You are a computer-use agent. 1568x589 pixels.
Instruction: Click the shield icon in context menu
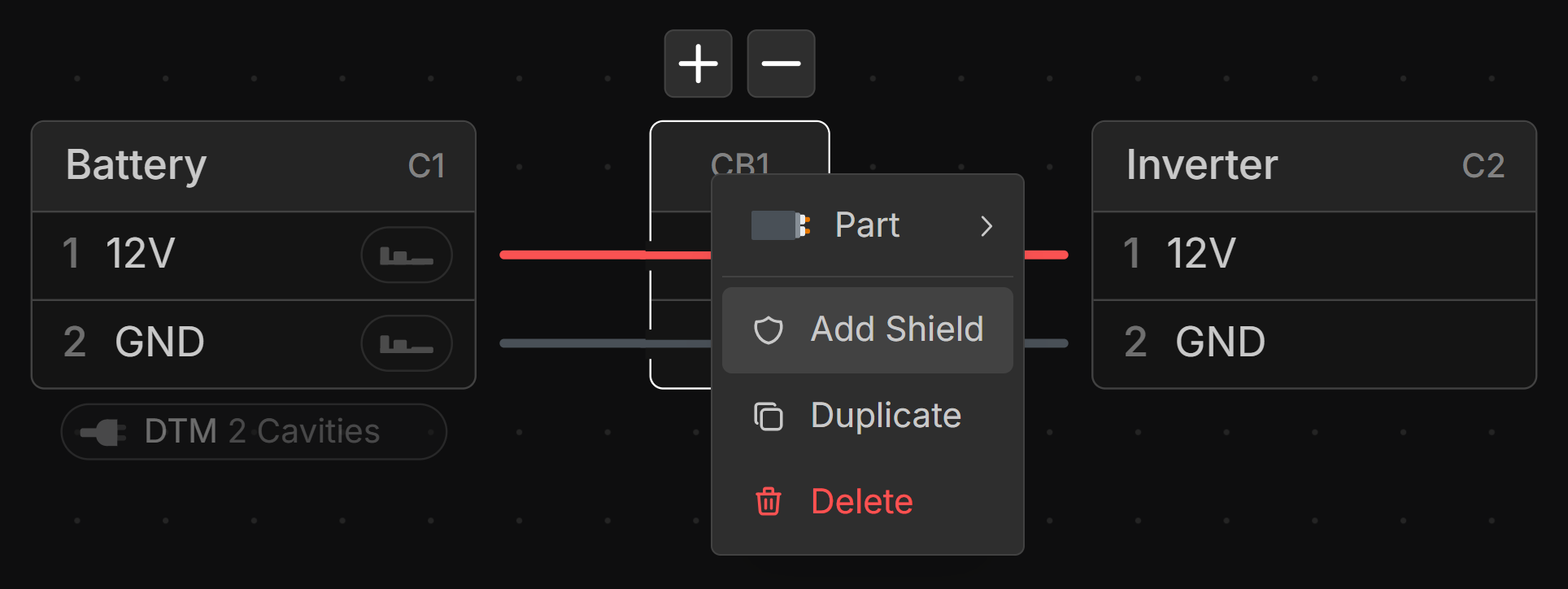[769, 330]
